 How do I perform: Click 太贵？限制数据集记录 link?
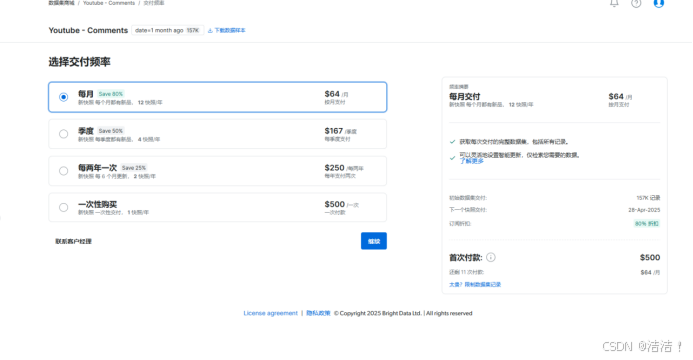coord(475,284)
